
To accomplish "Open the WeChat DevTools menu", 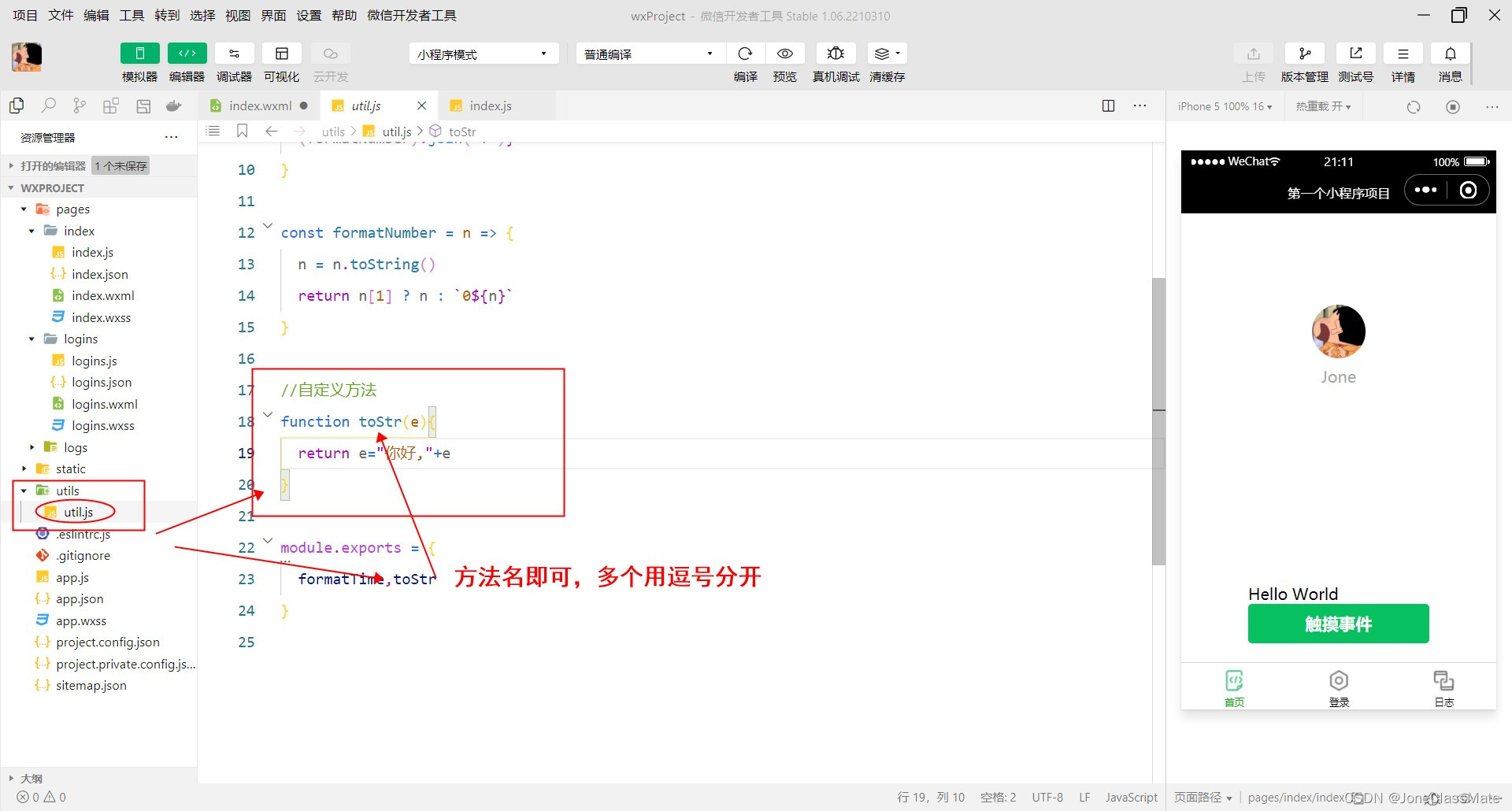I will pos(412,15).
